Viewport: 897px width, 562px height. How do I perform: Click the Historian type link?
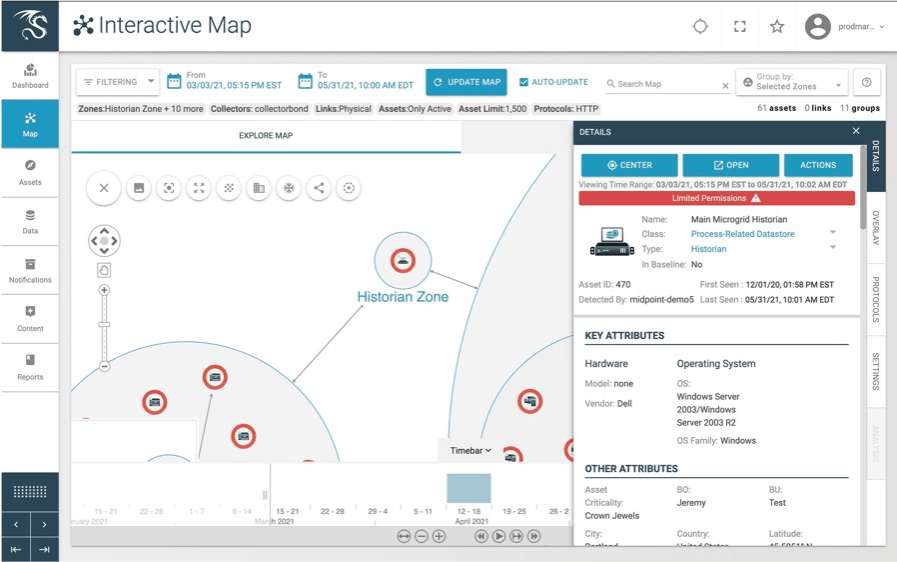coord(708,249)
